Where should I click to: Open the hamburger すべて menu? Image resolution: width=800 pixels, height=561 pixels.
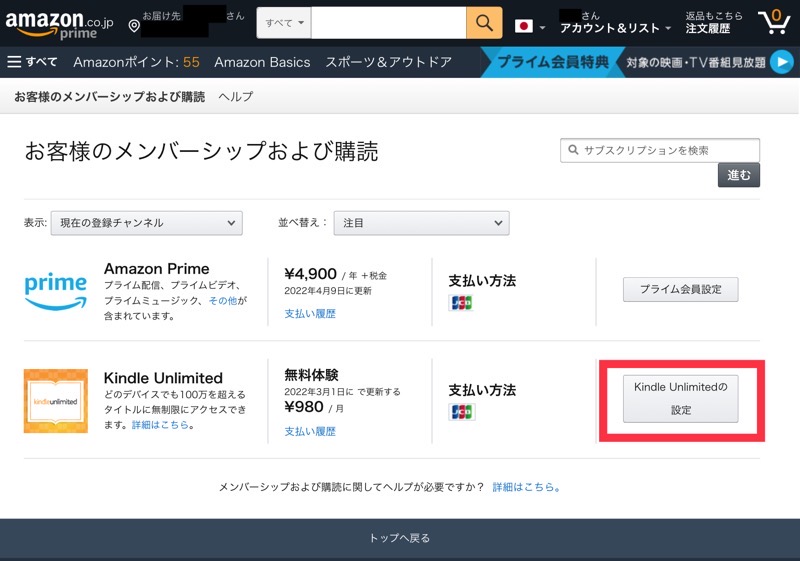click(x=32, y=62)
